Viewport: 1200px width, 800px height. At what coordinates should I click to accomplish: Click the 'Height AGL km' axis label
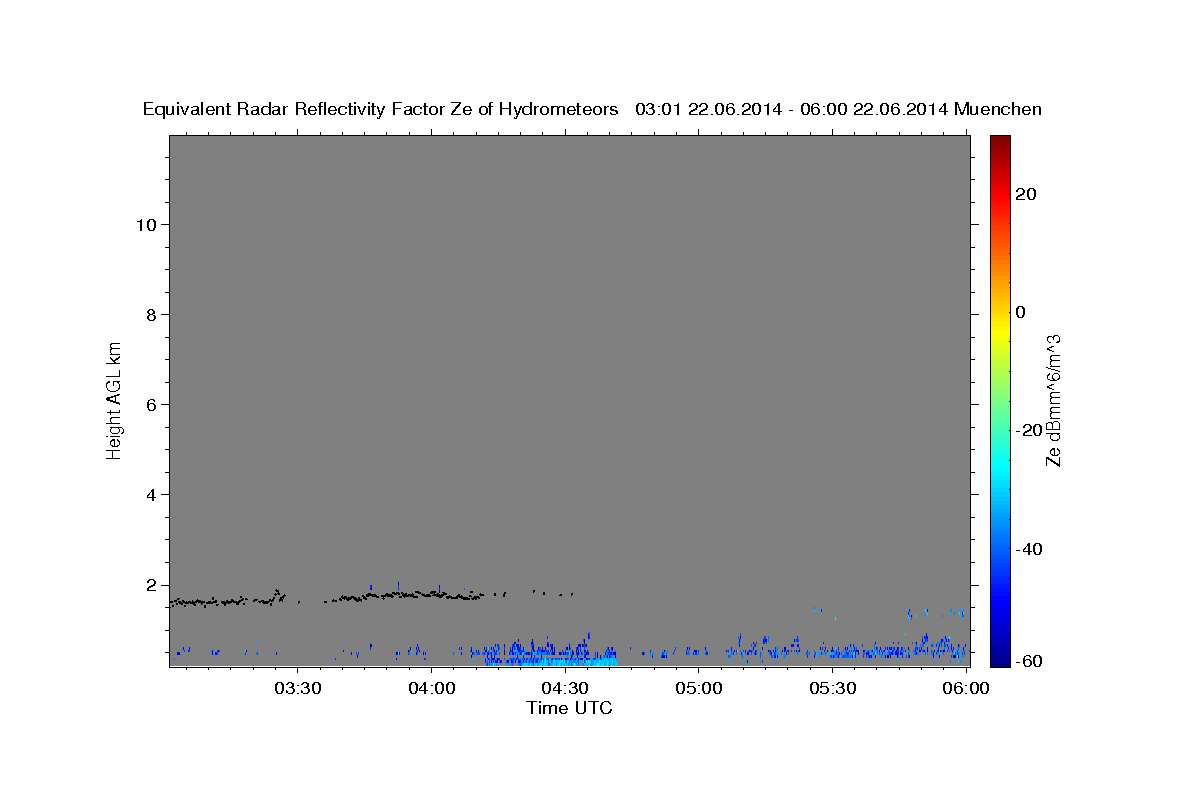coord(114,399)
